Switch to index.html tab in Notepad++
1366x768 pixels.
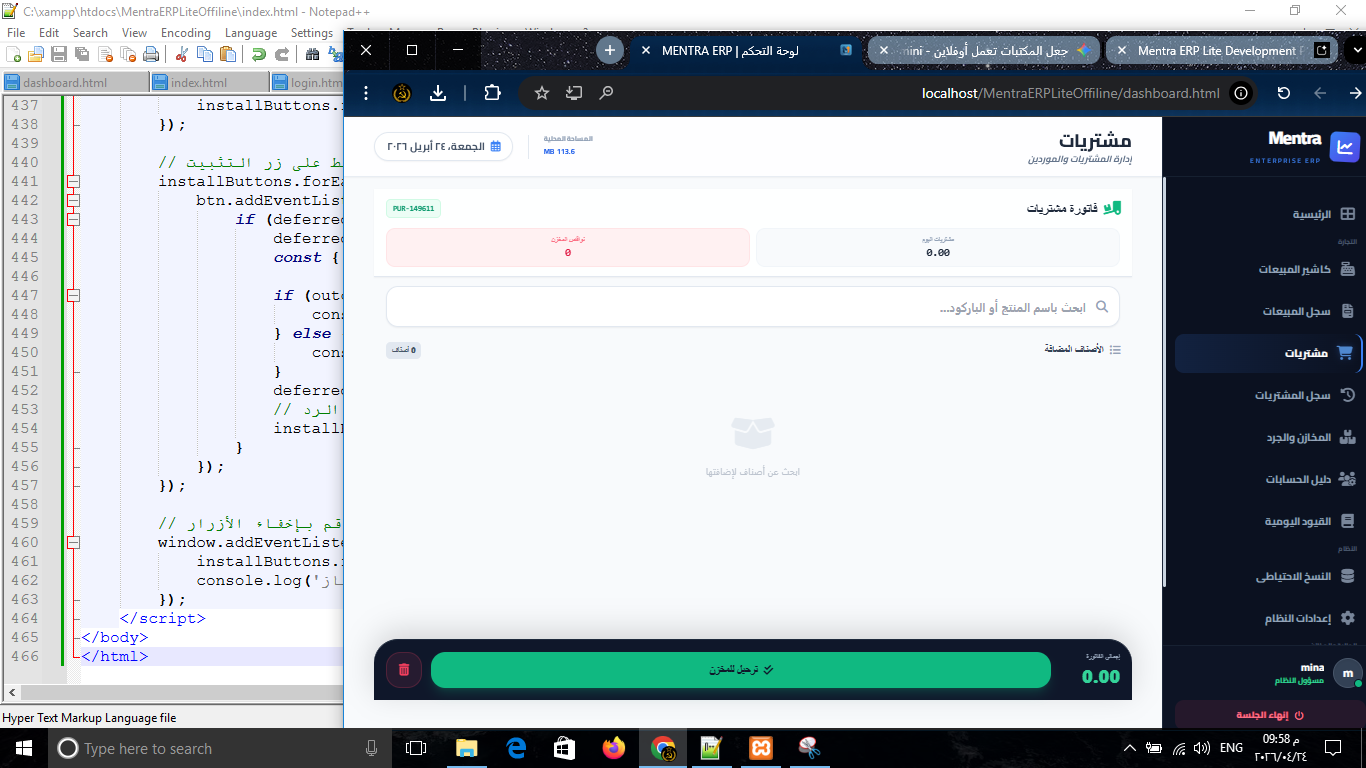tap(209, 83)
